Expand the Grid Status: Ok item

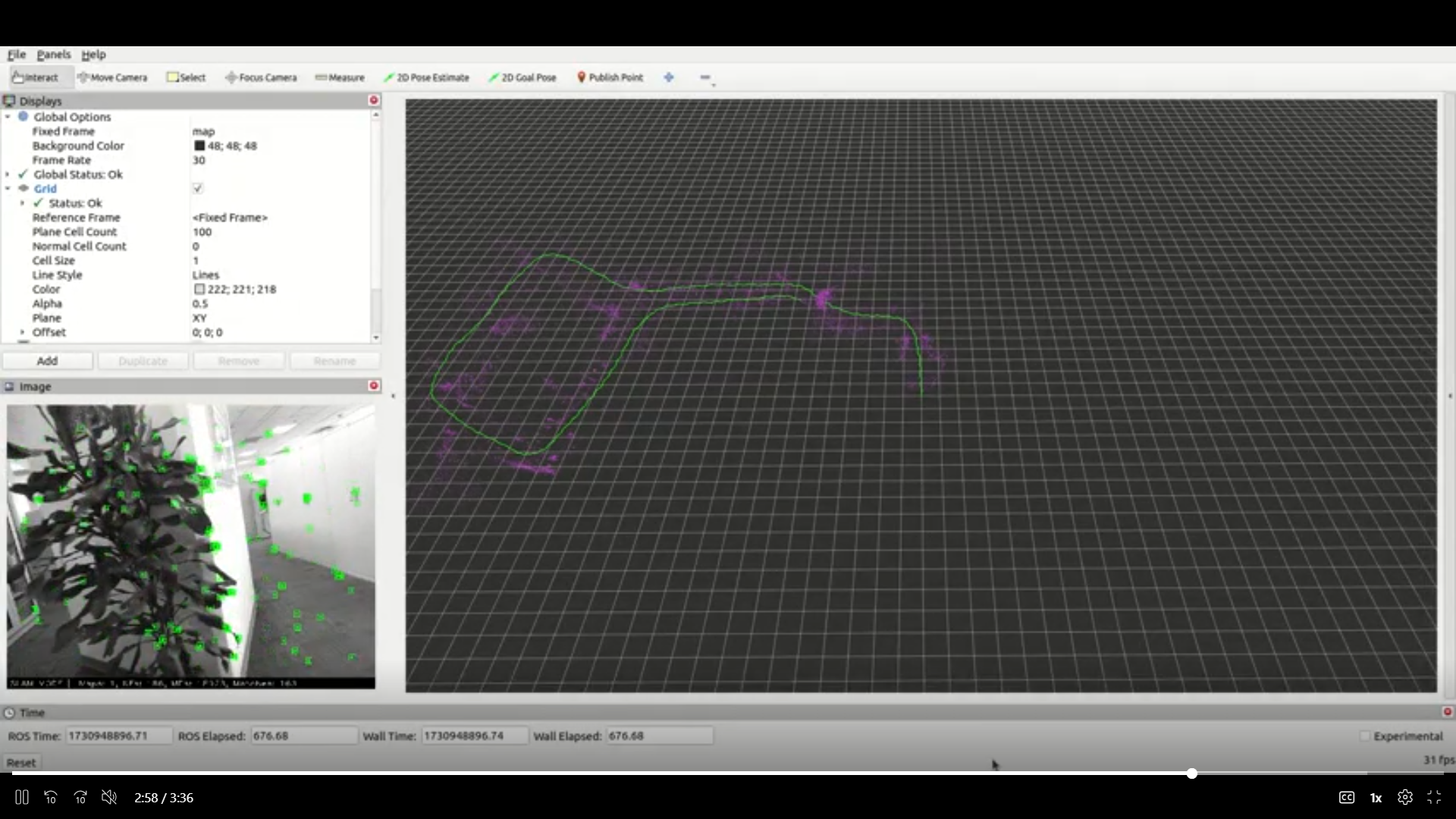(22, 203)
